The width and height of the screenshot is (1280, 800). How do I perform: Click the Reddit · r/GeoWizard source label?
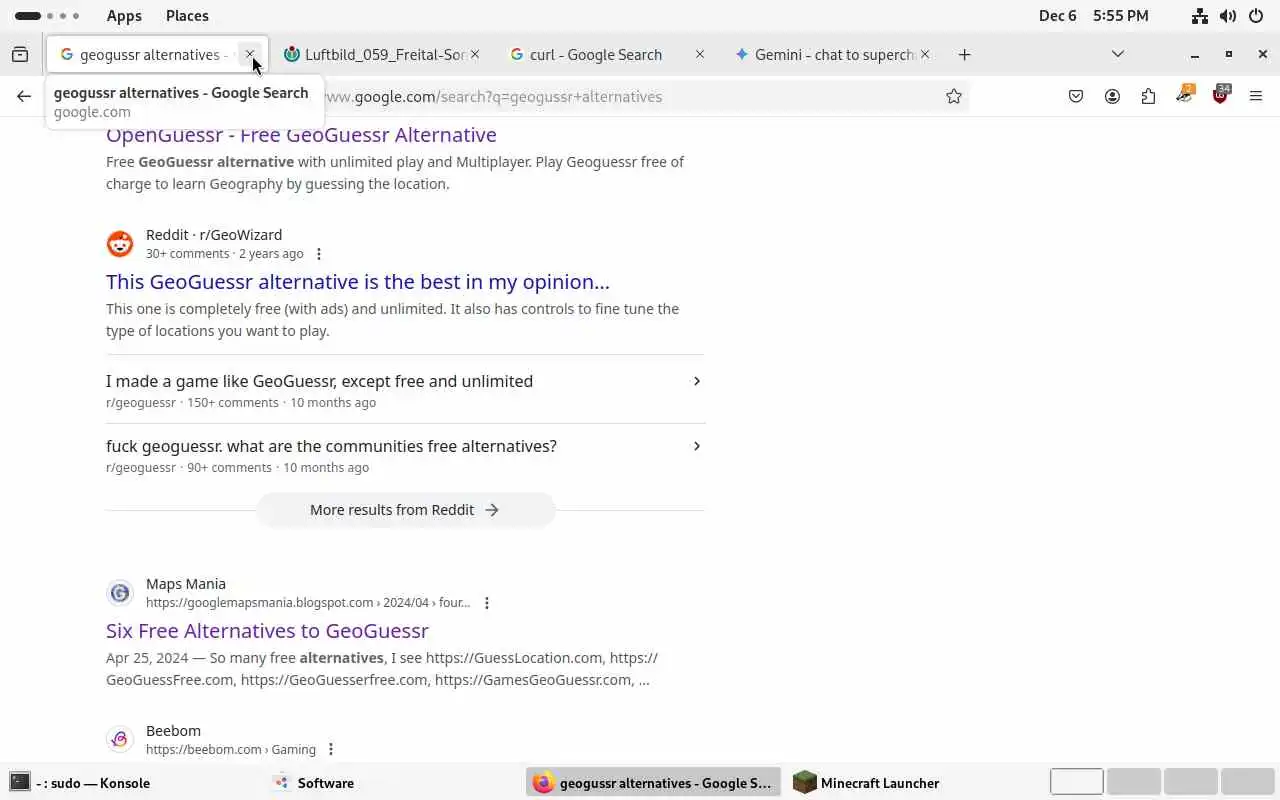pos(214,235)
